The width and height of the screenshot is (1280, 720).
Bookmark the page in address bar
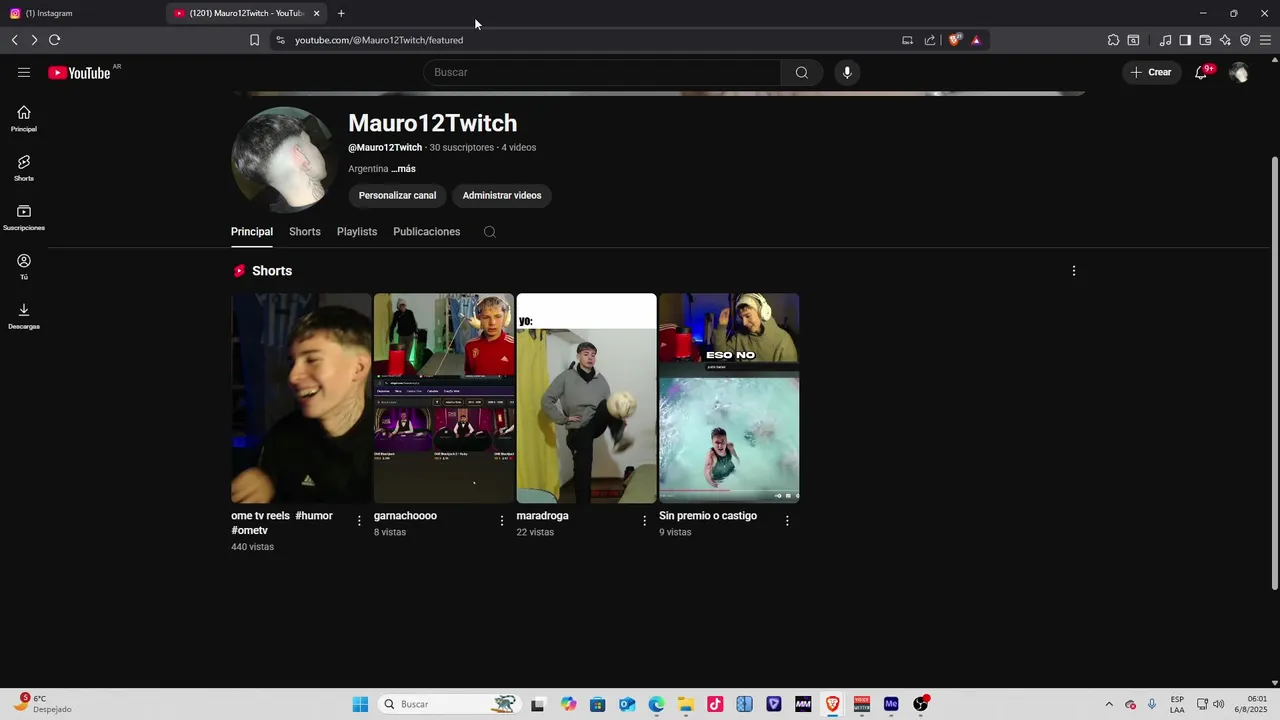(254, 40)
